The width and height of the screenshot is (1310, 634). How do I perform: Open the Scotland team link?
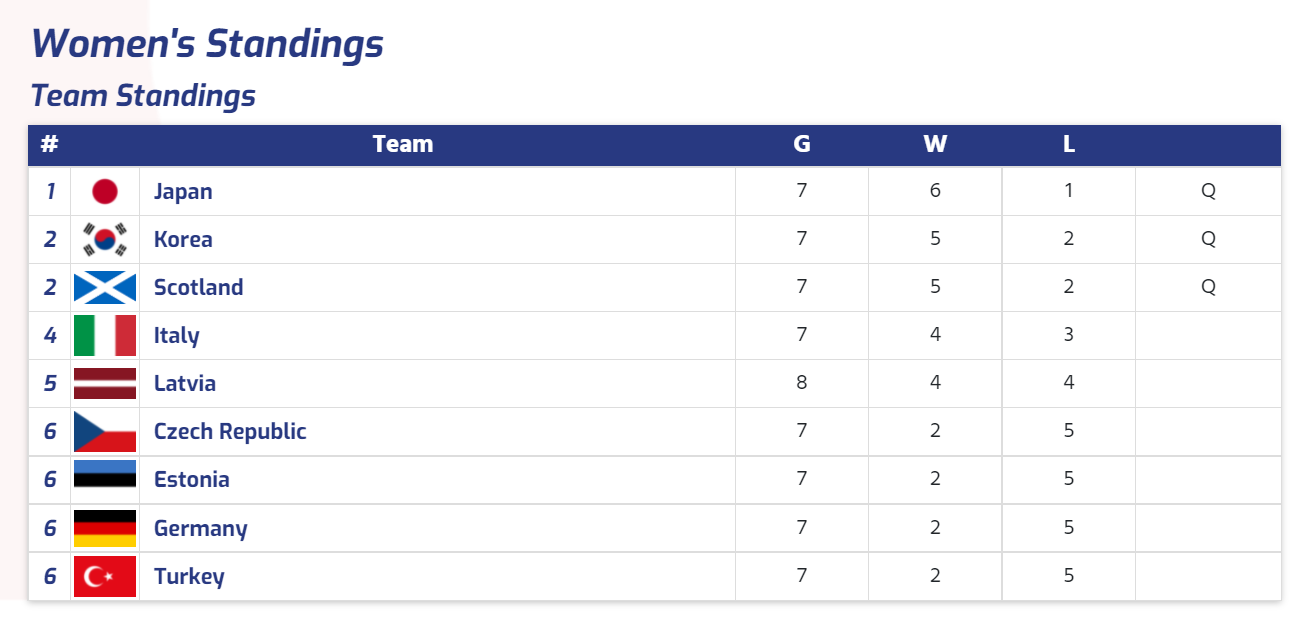point(198,287)
